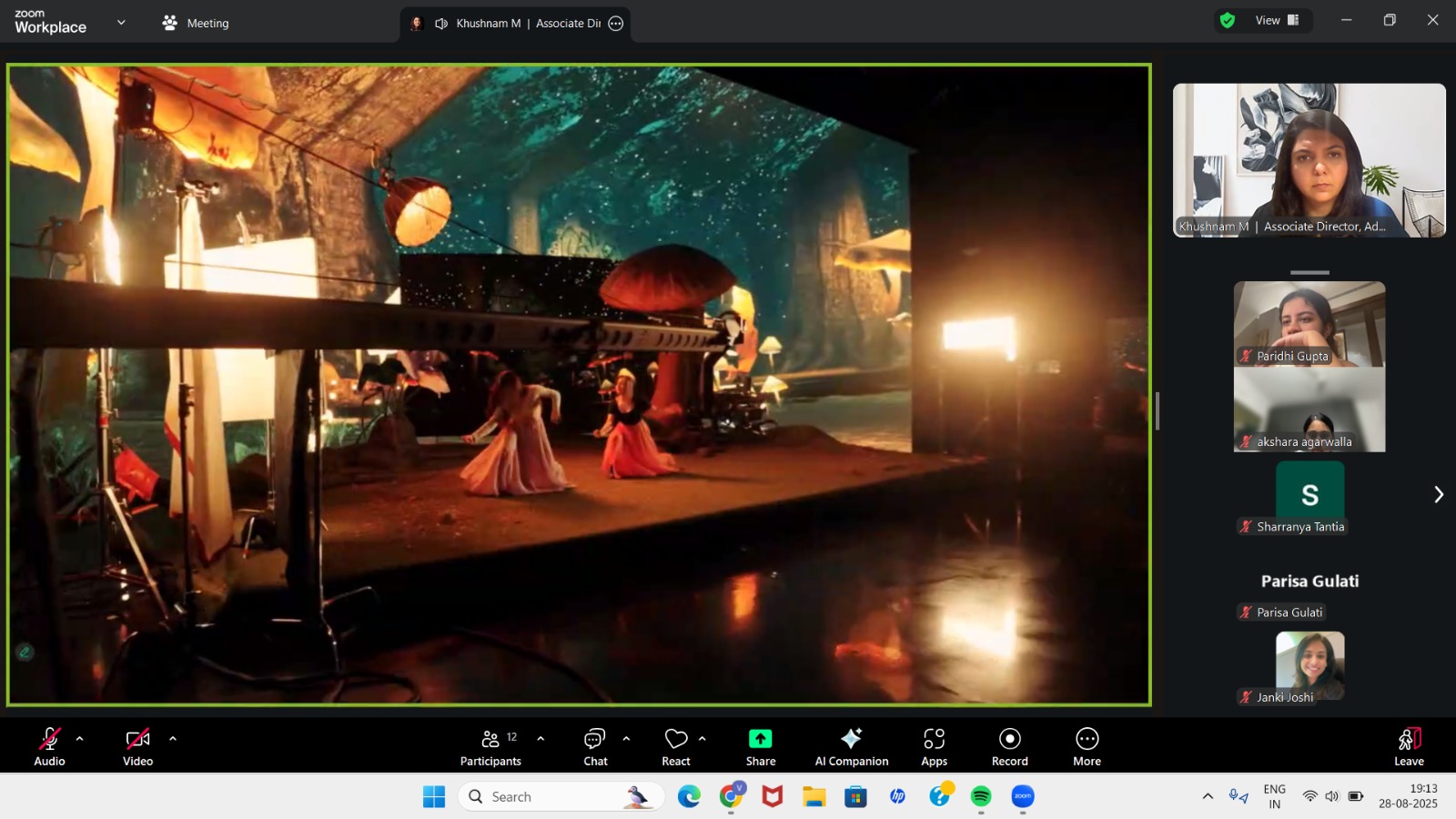This screenshot has width=1456, height=819.
Task: Open AI Companion
Action: (851, 746)
